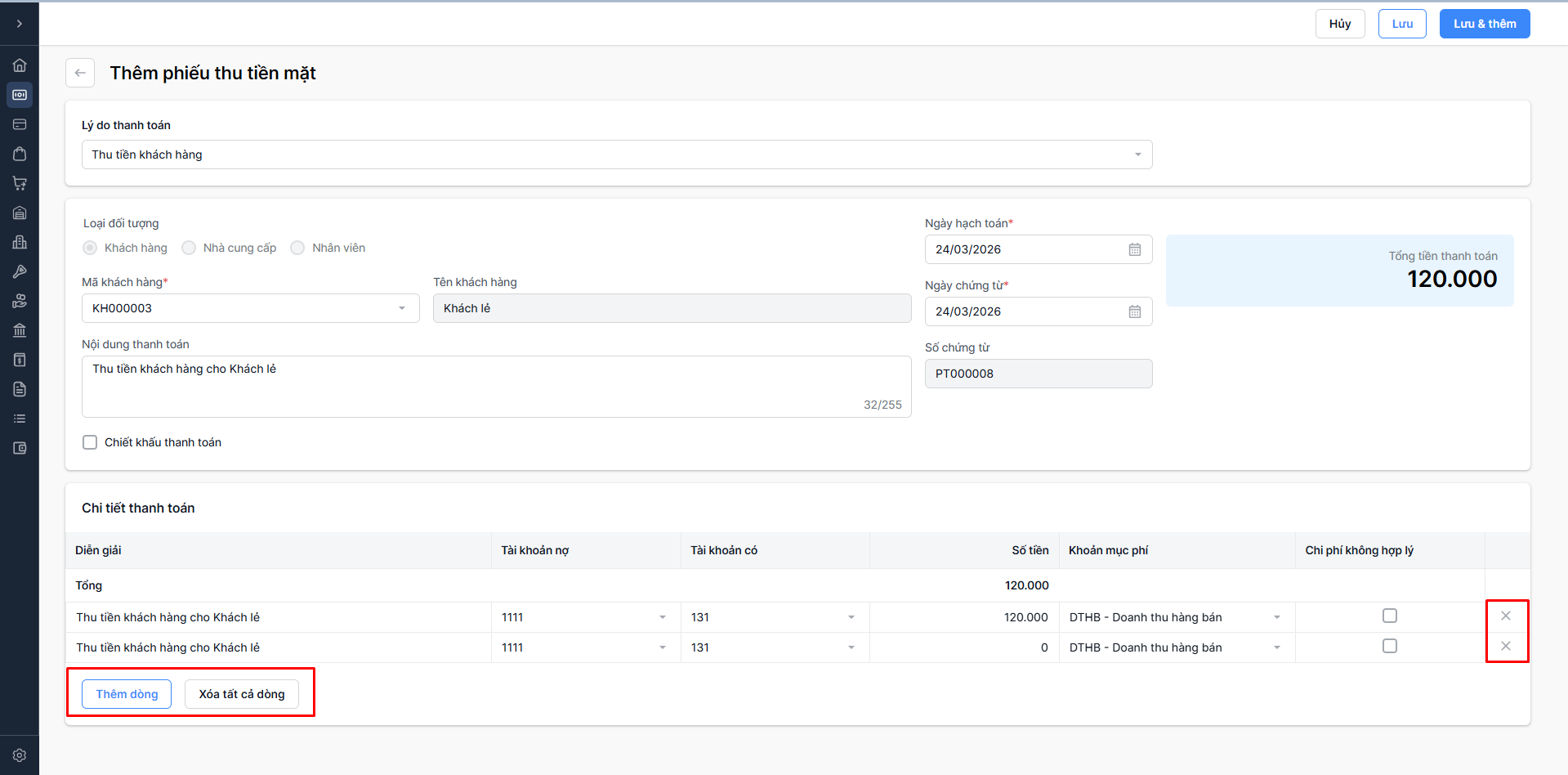
Task: Click the Nội dung thanh toán text area
Action: tap(496, 386)
